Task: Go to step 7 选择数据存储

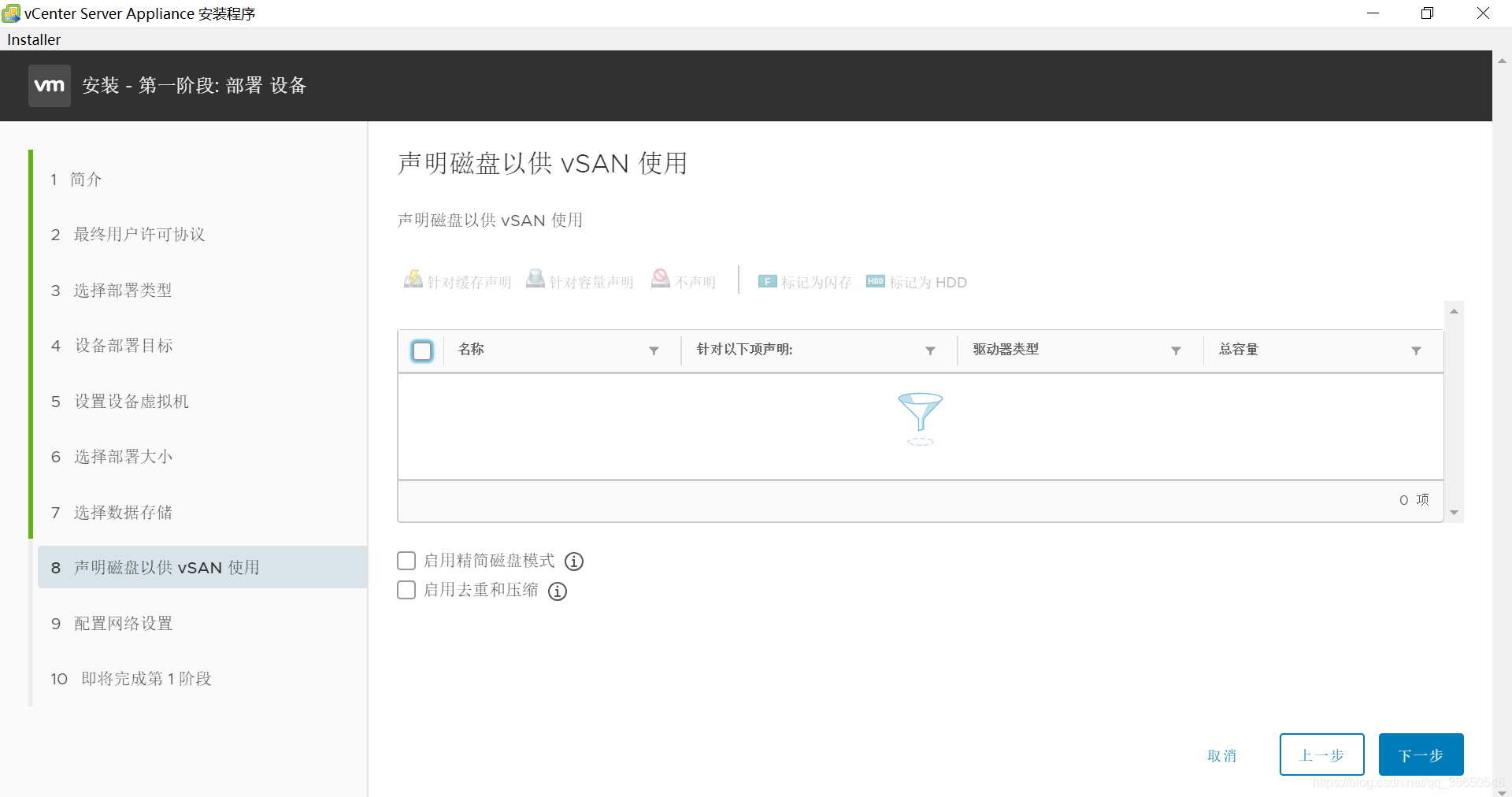Action: [111, 513]
